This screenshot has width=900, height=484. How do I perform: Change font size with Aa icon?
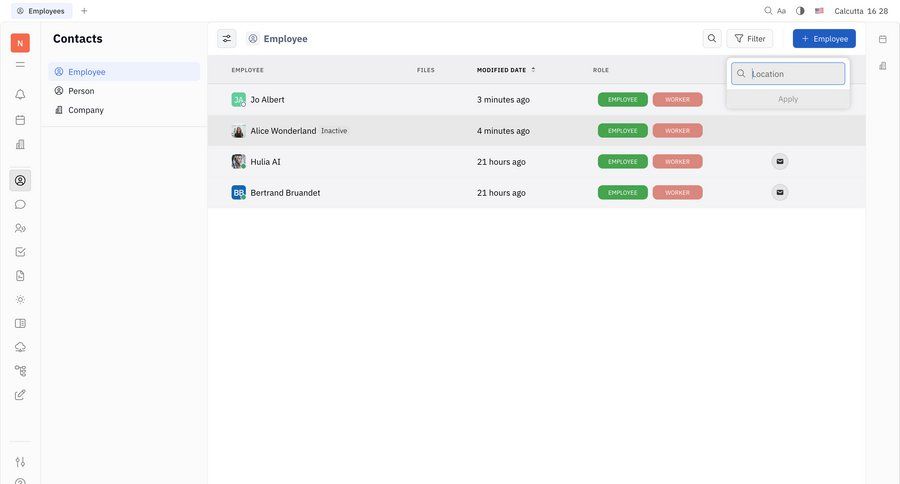781,11
